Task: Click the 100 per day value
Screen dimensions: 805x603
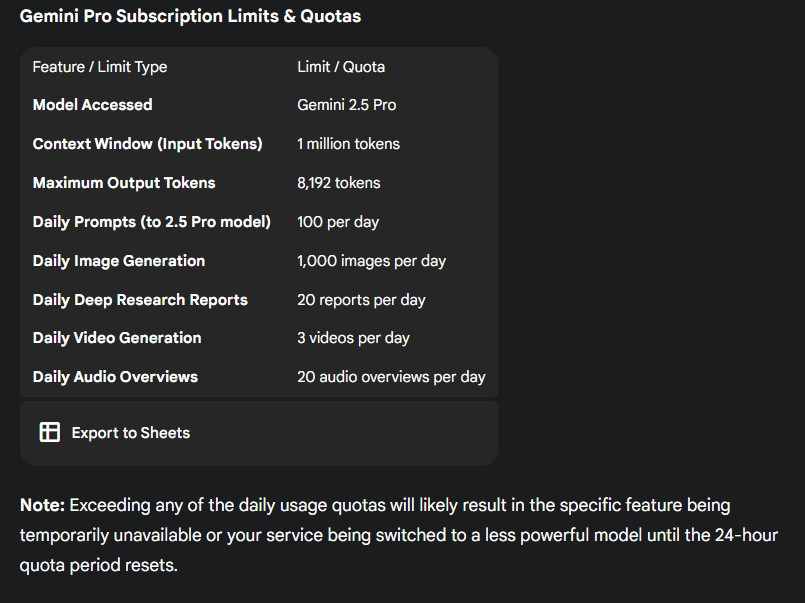Action: [338, 222]
